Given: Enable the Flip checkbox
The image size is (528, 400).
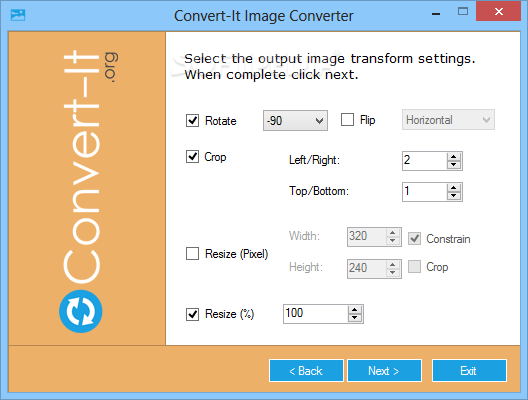Looking at the screenshot, I should point(347,120).
